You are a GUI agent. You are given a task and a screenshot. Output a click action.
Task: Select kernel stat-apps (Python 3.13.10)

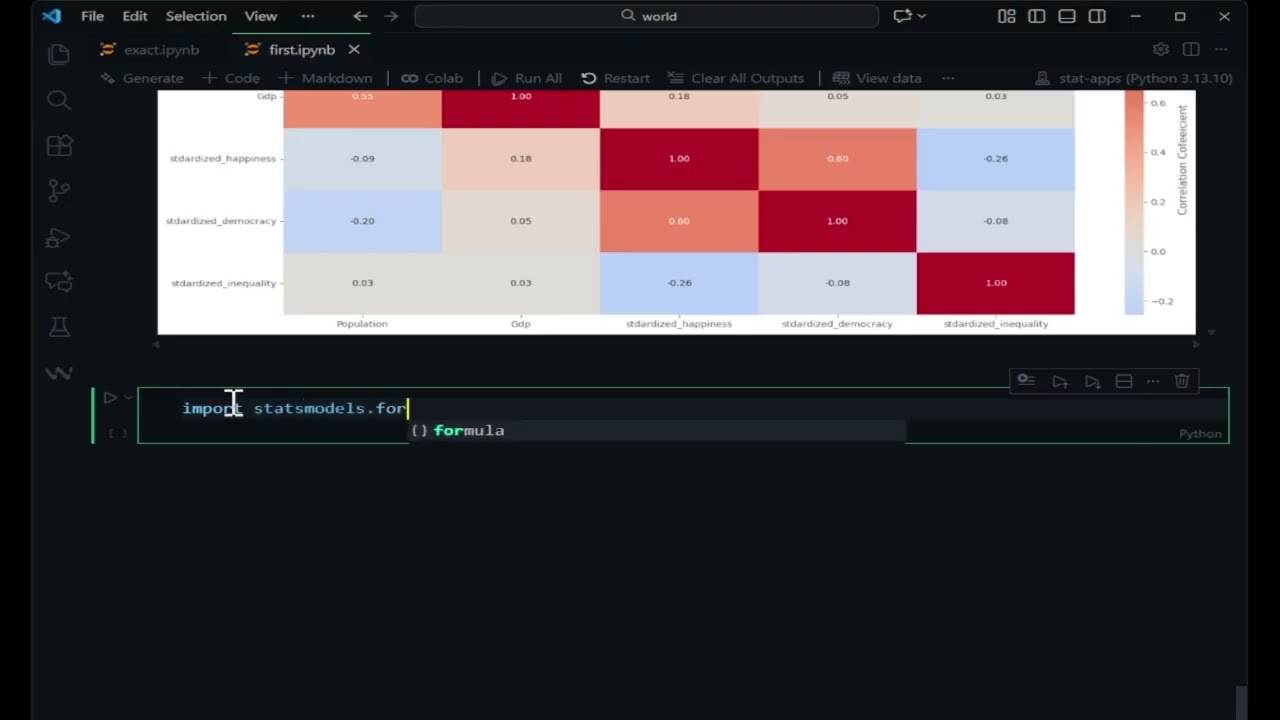(x=1134, y=78)
